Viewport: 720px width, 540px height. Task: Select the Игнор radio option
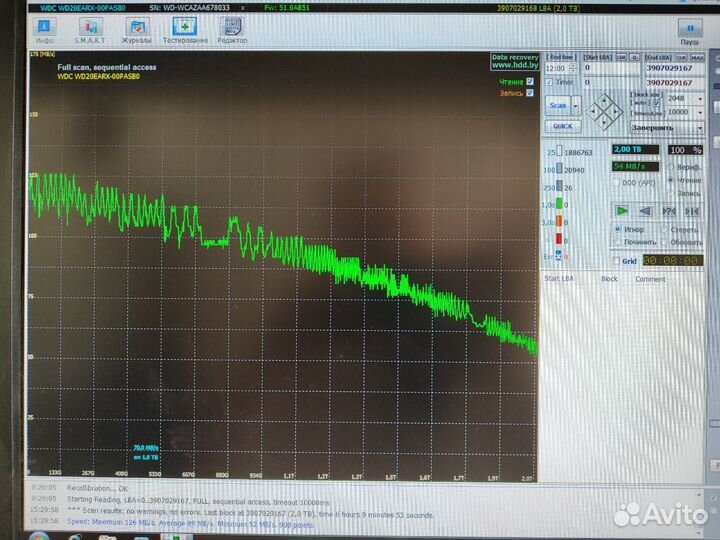coord(616,229)
